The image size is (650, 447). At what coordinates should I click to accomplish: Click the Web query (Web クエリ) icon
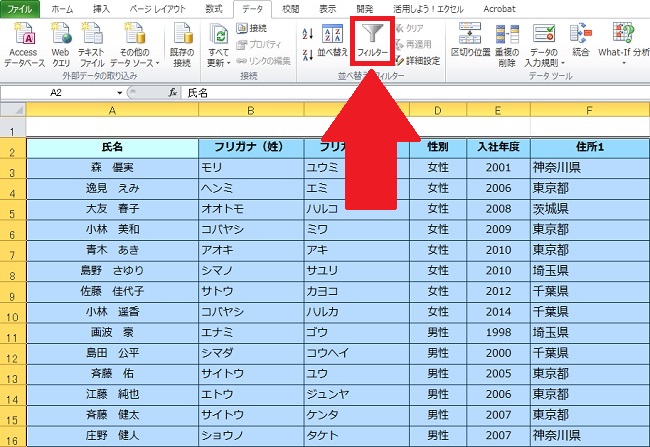click(60, 37)
